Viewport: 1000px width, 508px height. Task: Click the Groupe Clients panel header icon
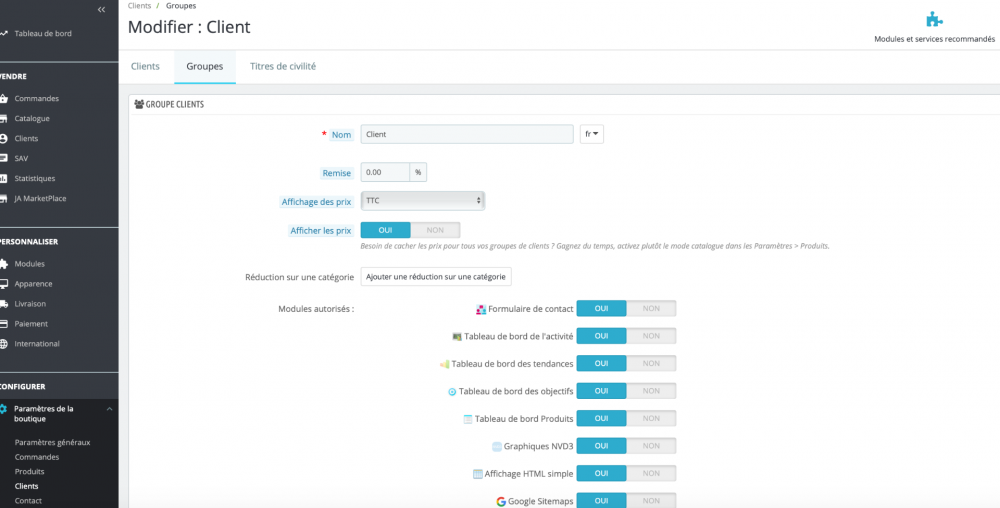139,104
